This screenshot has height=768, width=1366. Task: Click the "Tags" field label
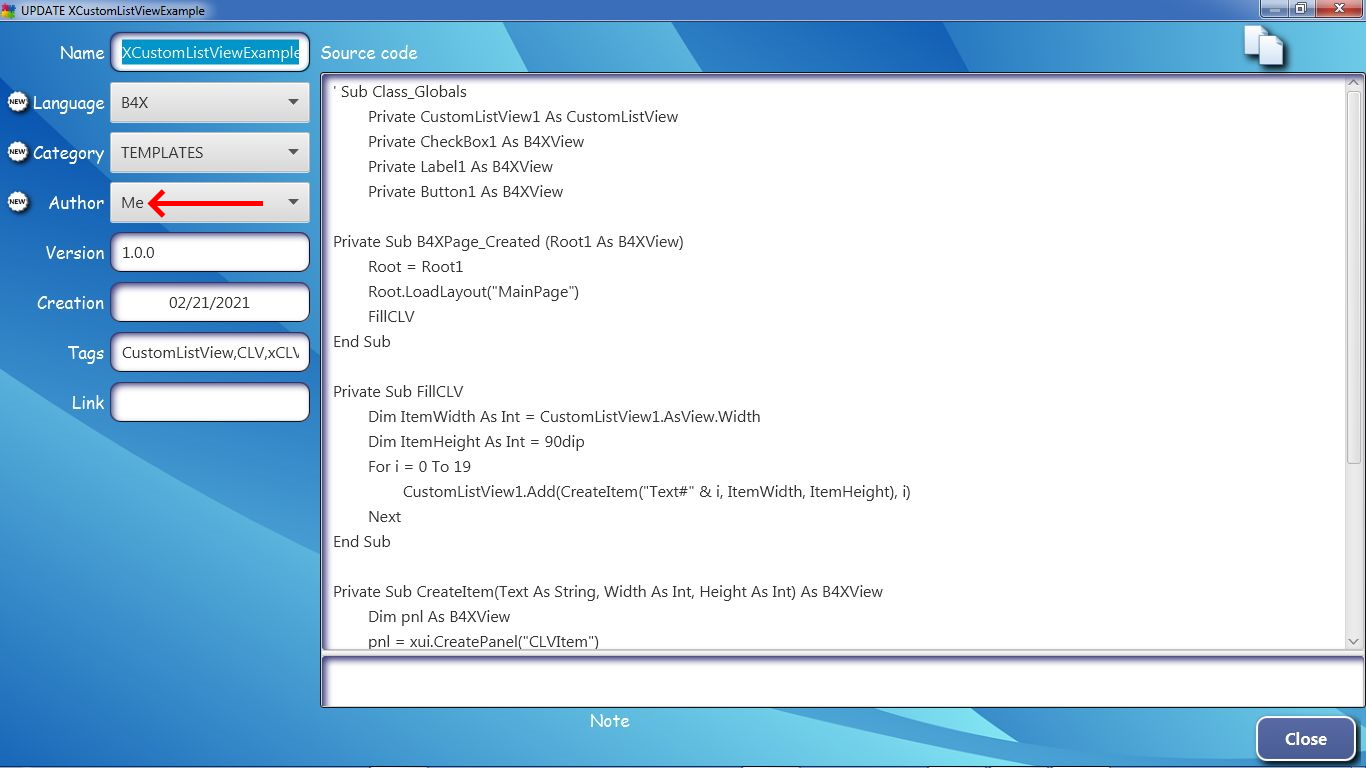click(86, 353)
